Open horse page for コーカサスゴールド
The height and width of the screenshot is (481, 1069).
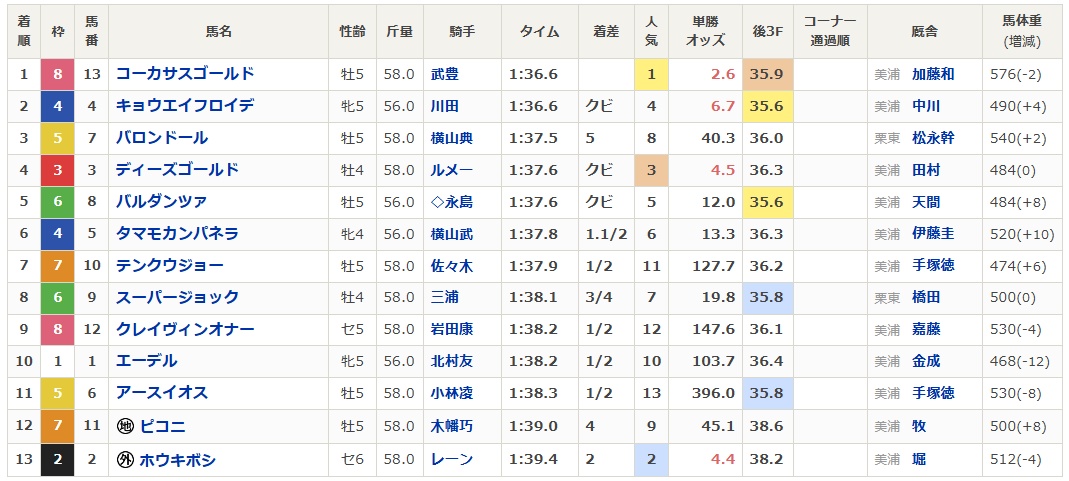pyautogui.click(x=185, y=74)
